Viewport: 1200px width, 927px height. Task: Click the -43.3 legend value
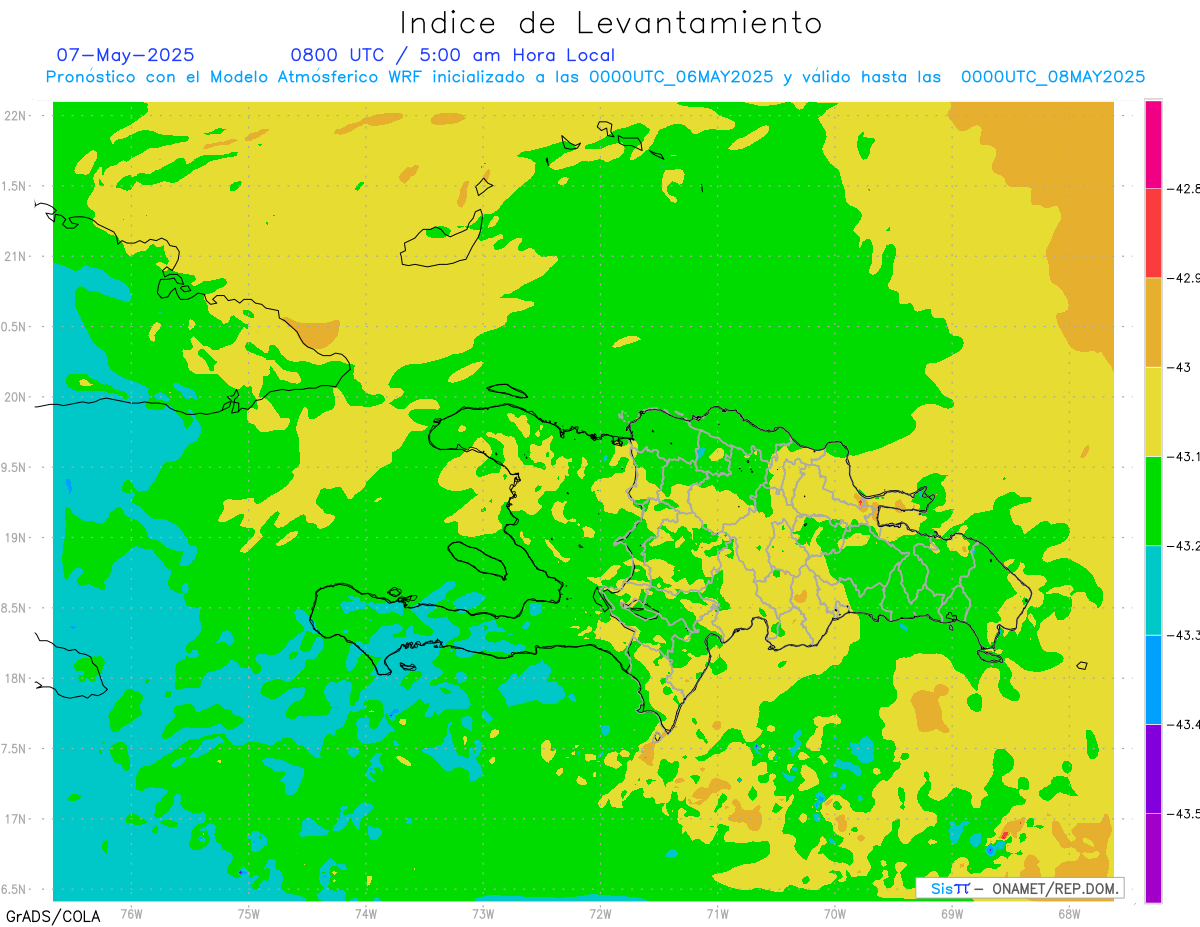pyautogui.click(x=1184, y=635)
